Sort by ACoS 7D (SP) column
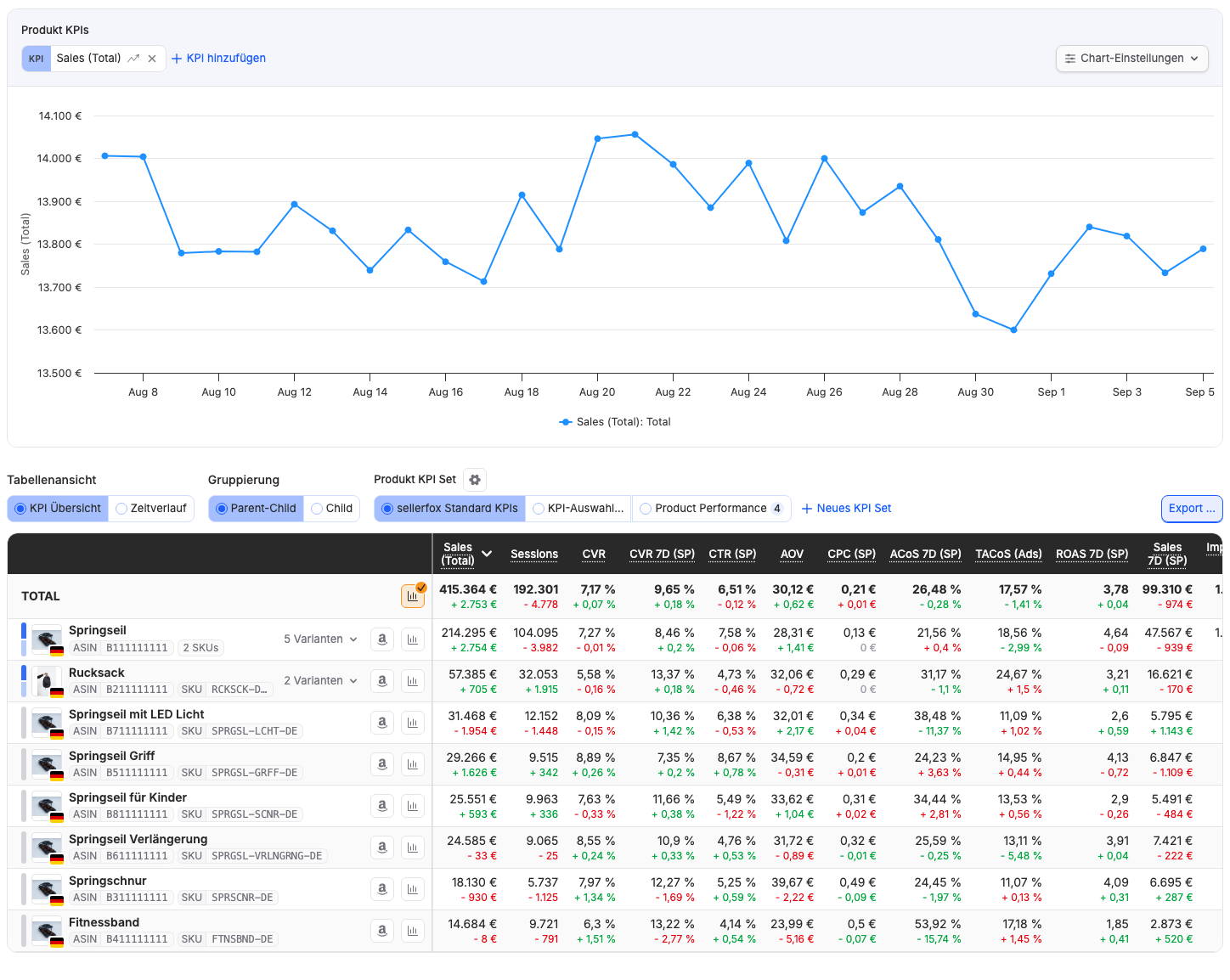This screenshot has height=980, width=1230. click(x=925, y=555)
